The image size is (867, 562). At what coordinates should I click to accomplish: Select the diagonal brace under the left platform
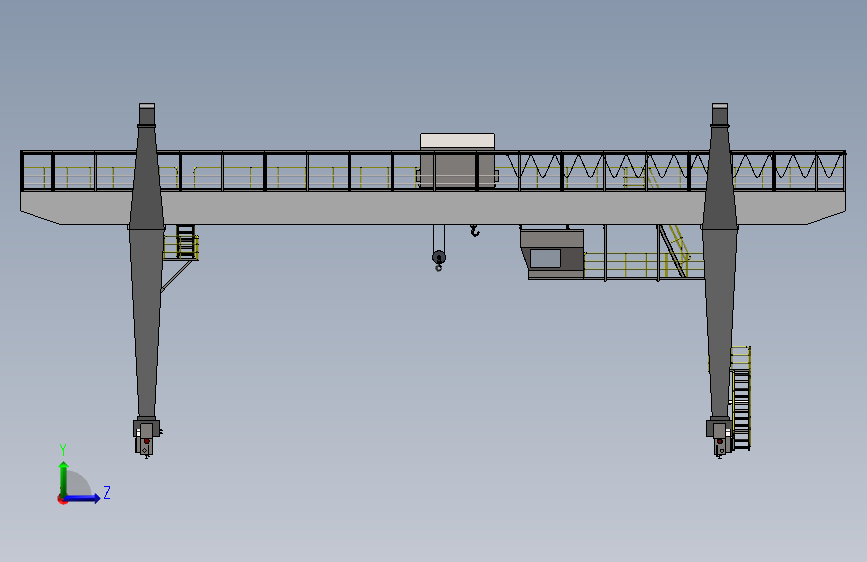176,275
